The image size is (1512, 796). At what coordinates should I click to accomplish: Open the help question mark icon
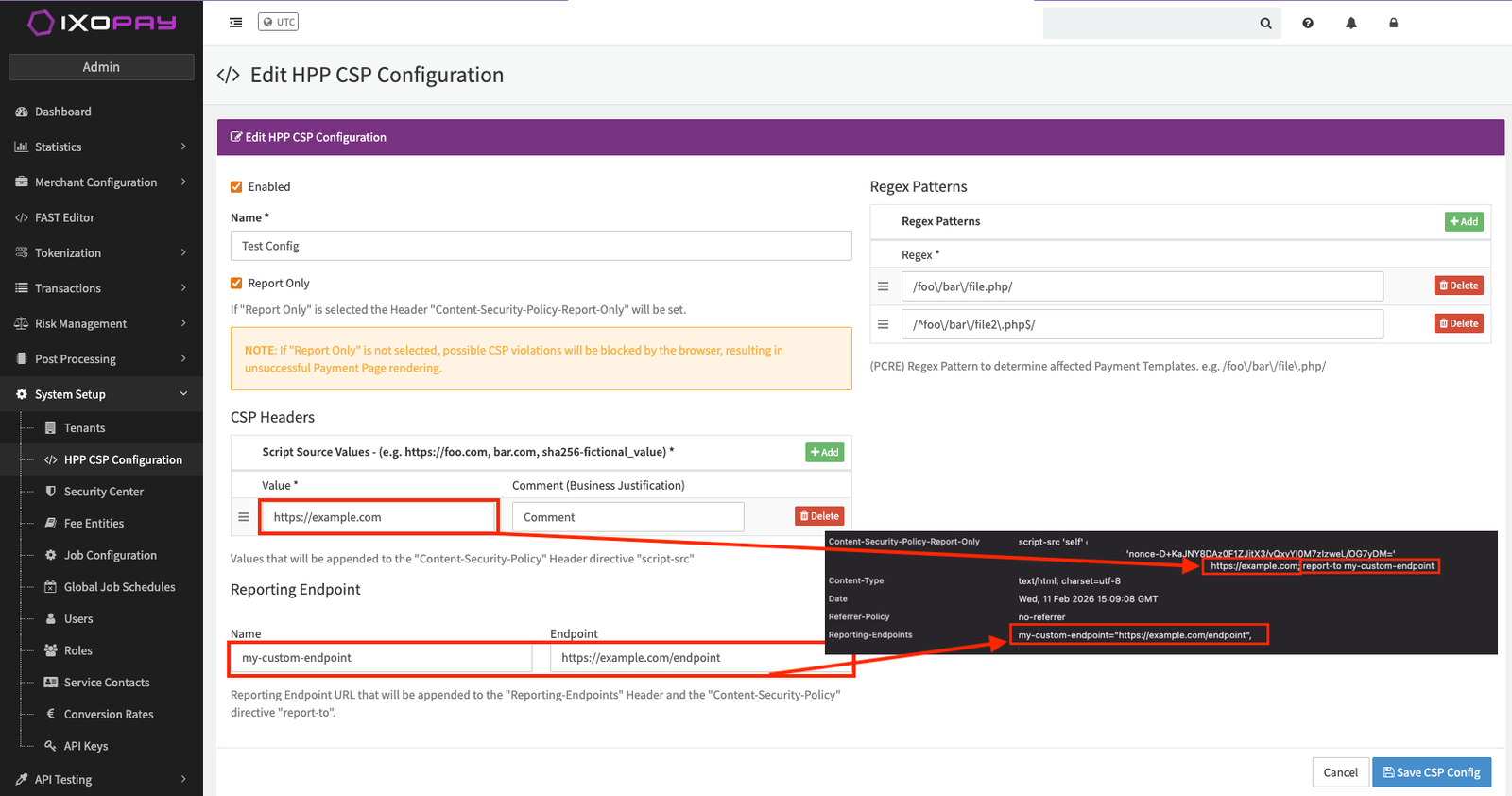[x=1308, y=24]
